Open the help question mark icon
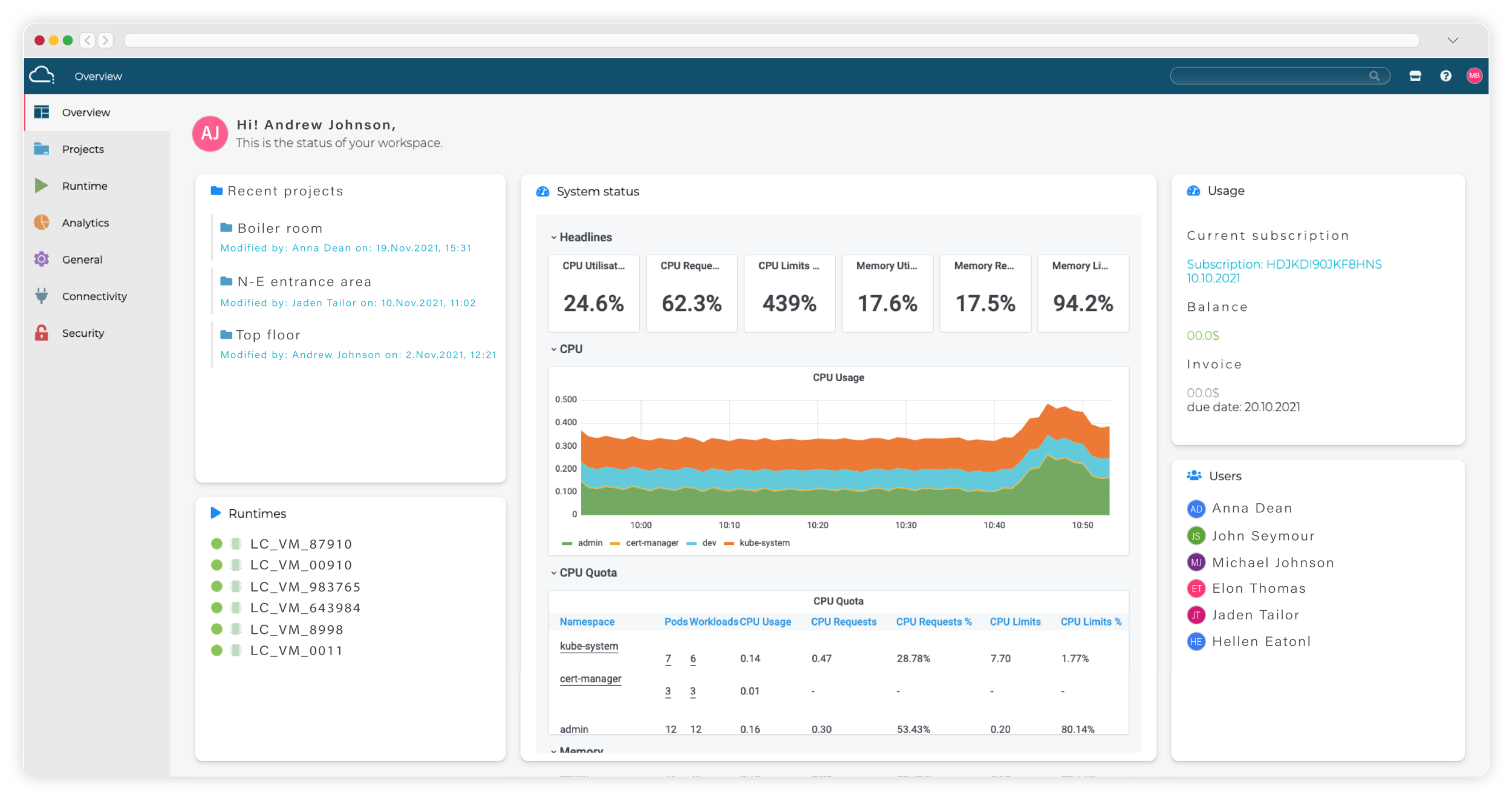Screen dimensions: 1512x799 click(x=1445, y=76)
